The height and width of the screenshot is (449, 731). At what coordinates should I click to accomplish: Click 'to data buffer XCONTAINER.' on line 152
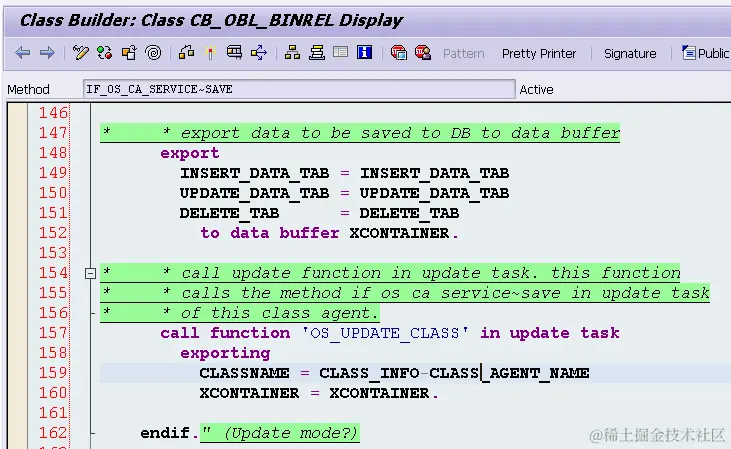(330, 233)
